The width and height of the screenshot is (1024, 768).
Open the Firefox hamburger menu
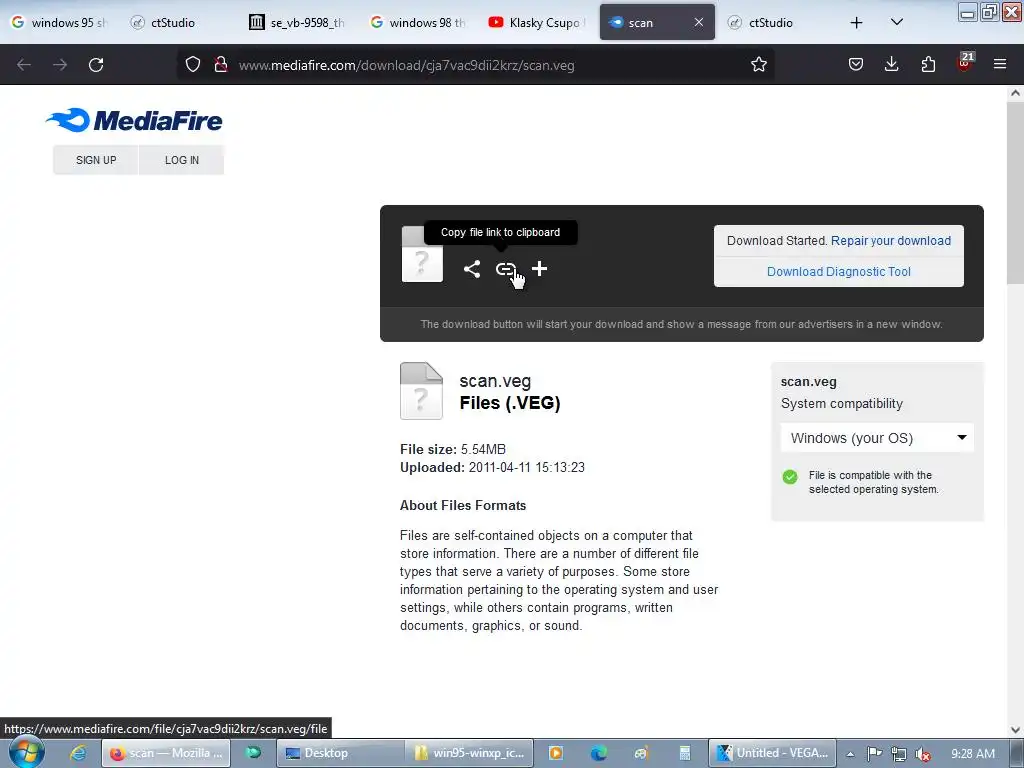tap(1000, 65)
